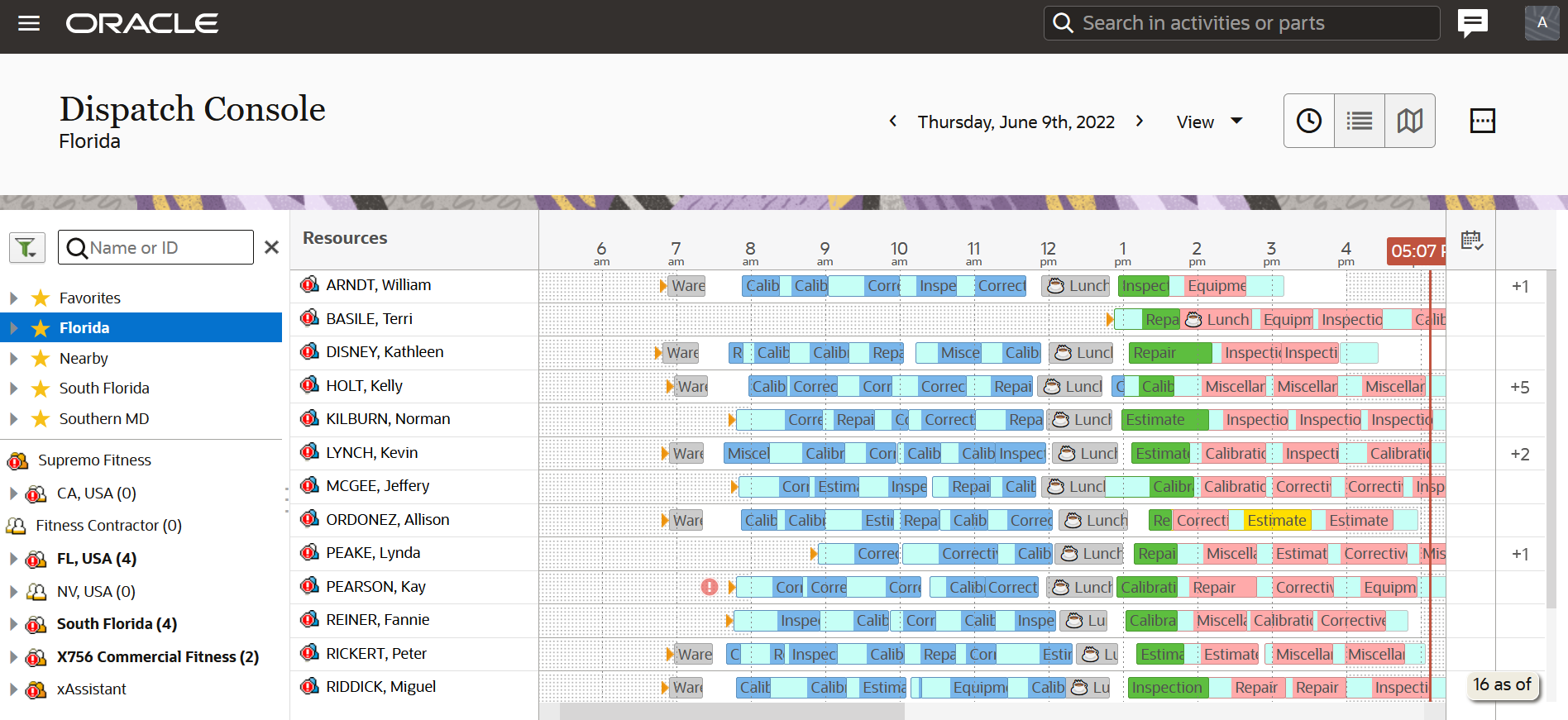Expand X756 Commercial Fitness (2) node

[13, 657]
